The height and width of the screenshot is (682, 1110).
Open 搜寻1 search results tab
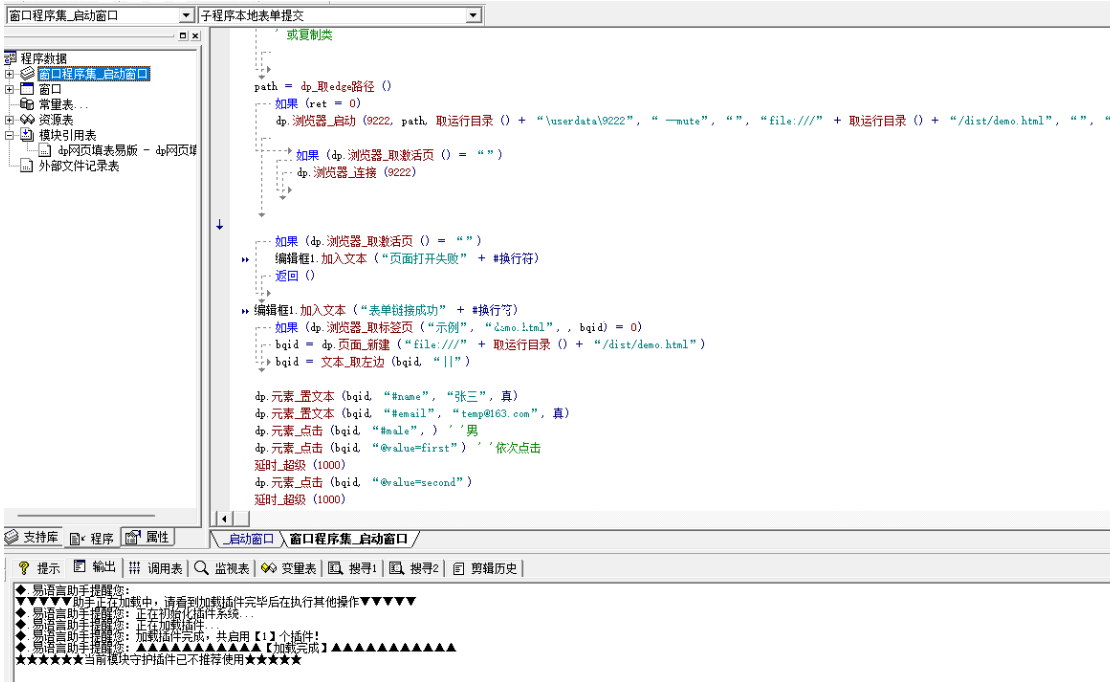click(353, 568)
